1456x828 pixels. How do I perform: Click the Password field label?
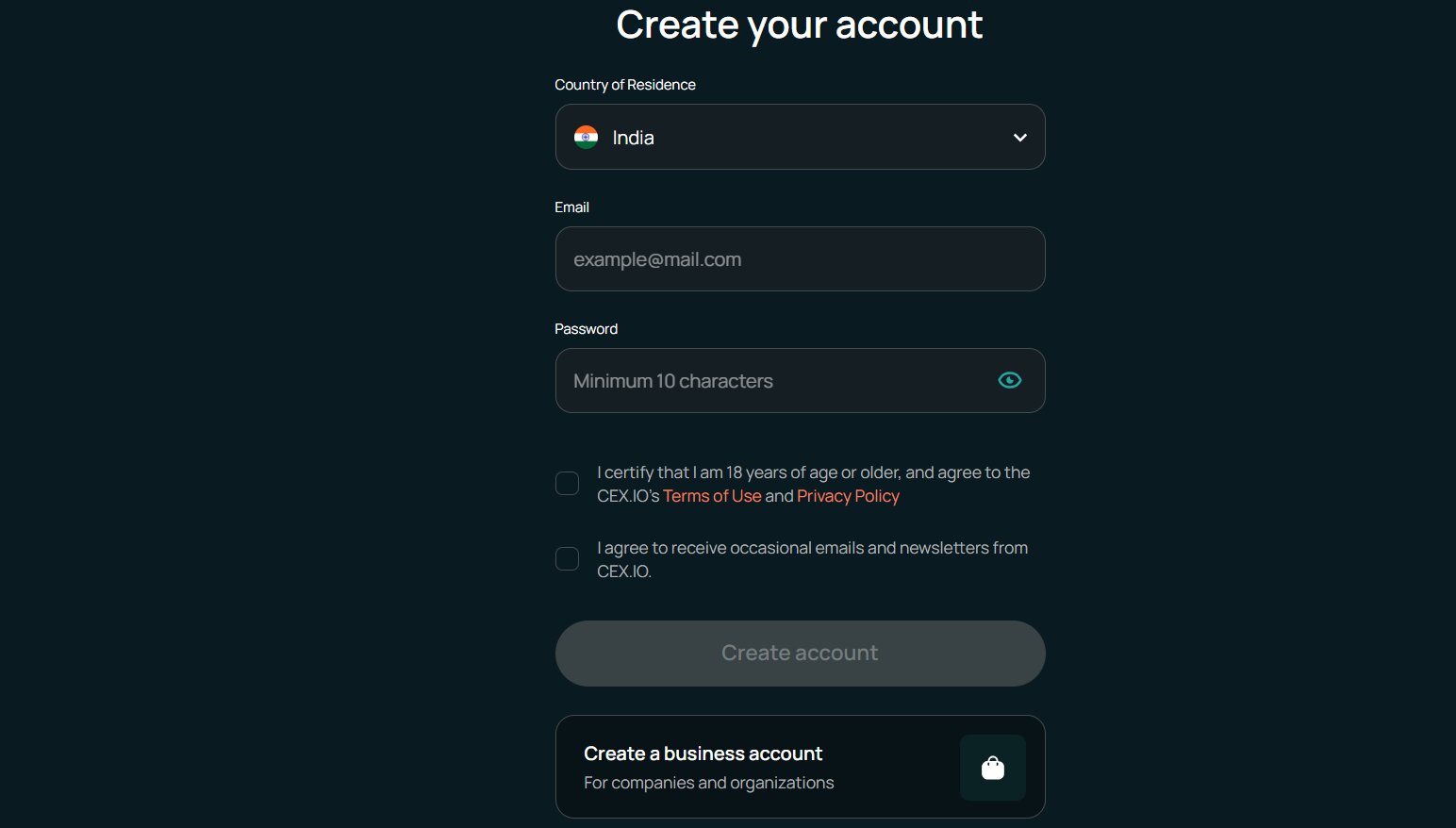(x=586, y=329)
